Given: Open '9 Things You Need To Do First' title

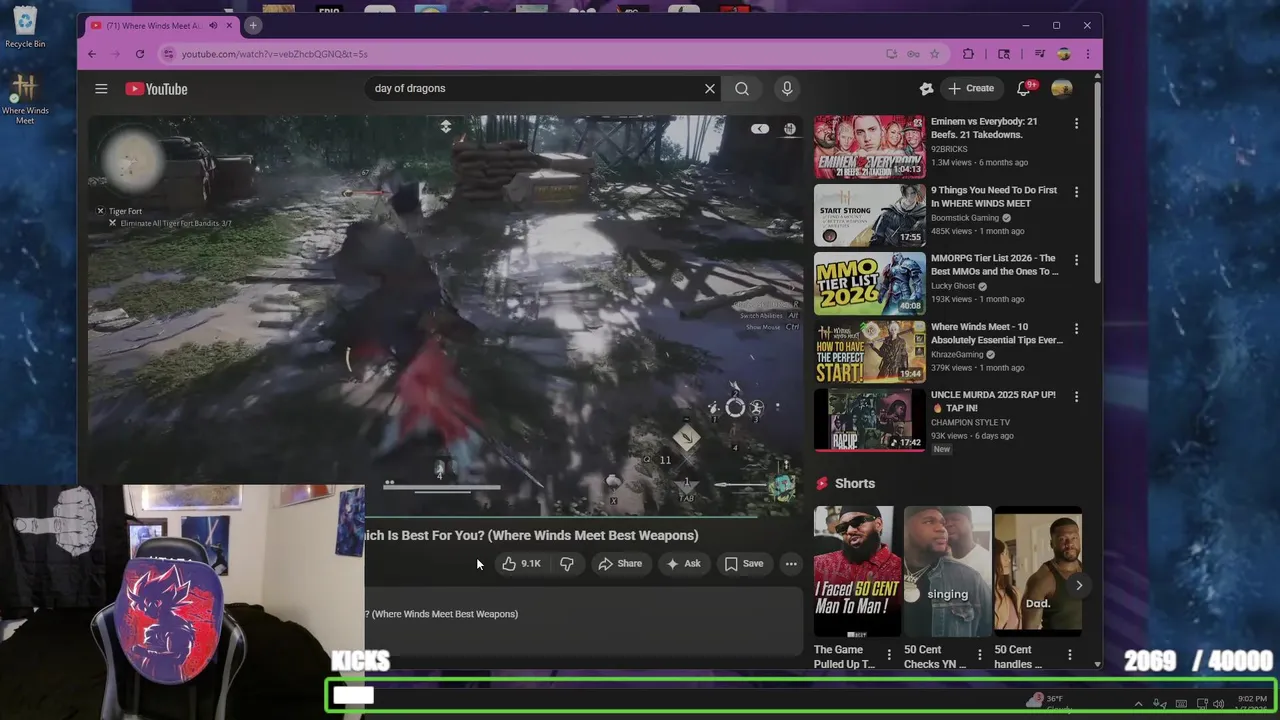Looking at the screenshot, I should pos(993,196).
